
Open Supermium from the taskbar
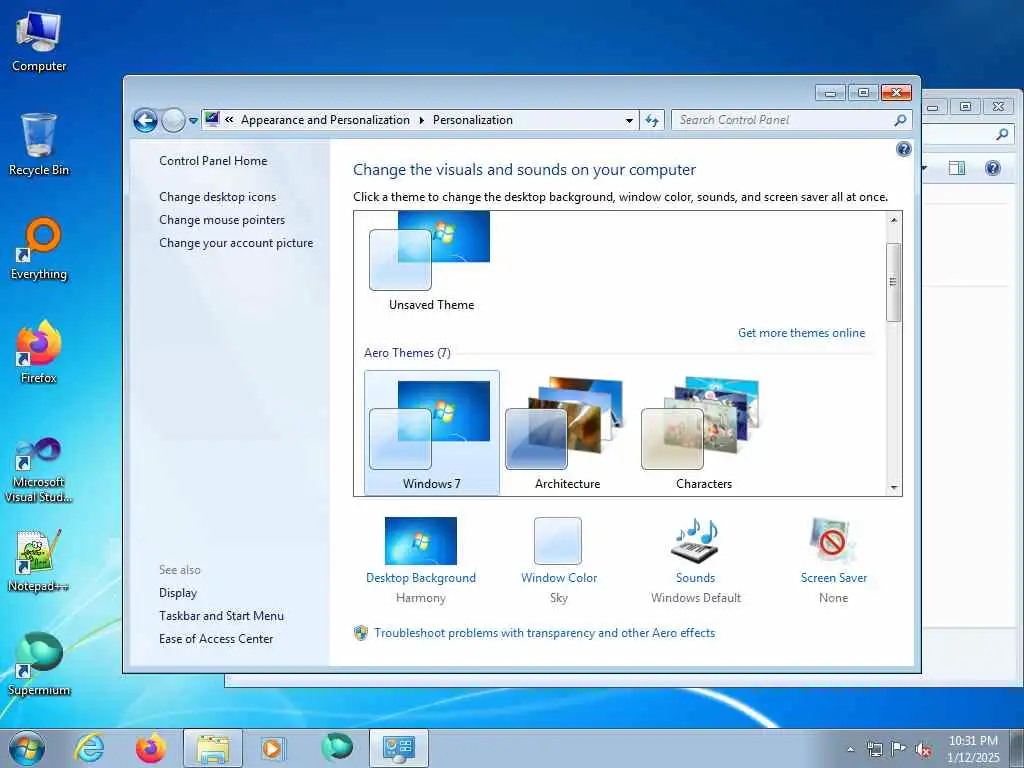pyautogui.click(x=337, y=747)
